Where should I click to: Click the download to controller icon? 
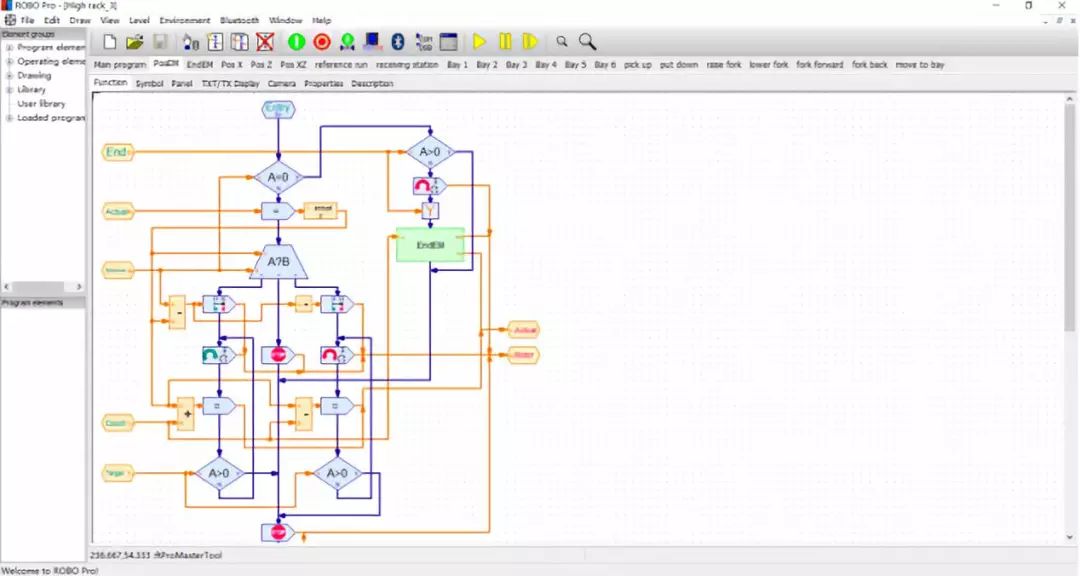tap(347, 42)
